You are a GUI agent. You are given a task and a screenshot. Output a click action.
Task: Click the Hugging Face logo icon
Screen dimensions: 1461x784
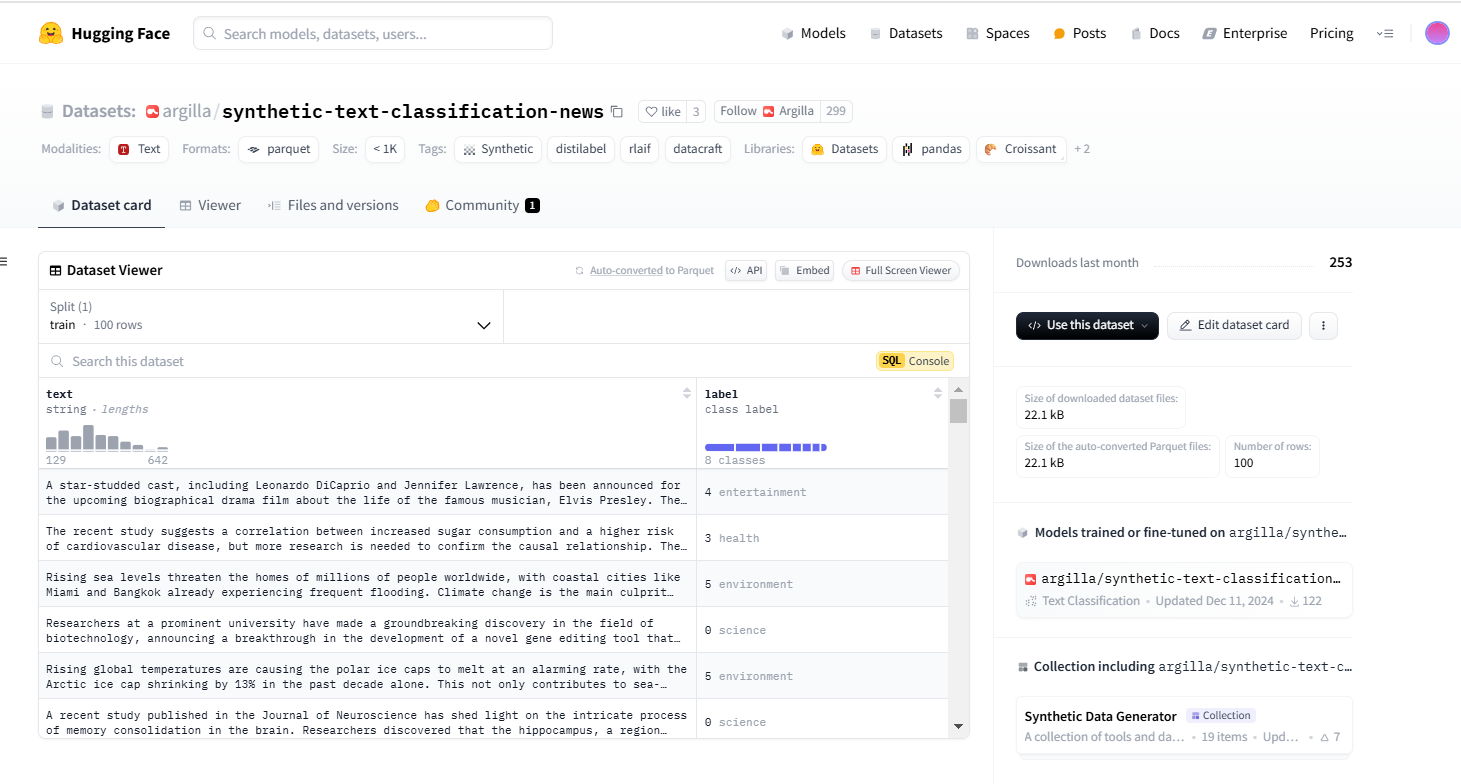(x=51, y=33)
